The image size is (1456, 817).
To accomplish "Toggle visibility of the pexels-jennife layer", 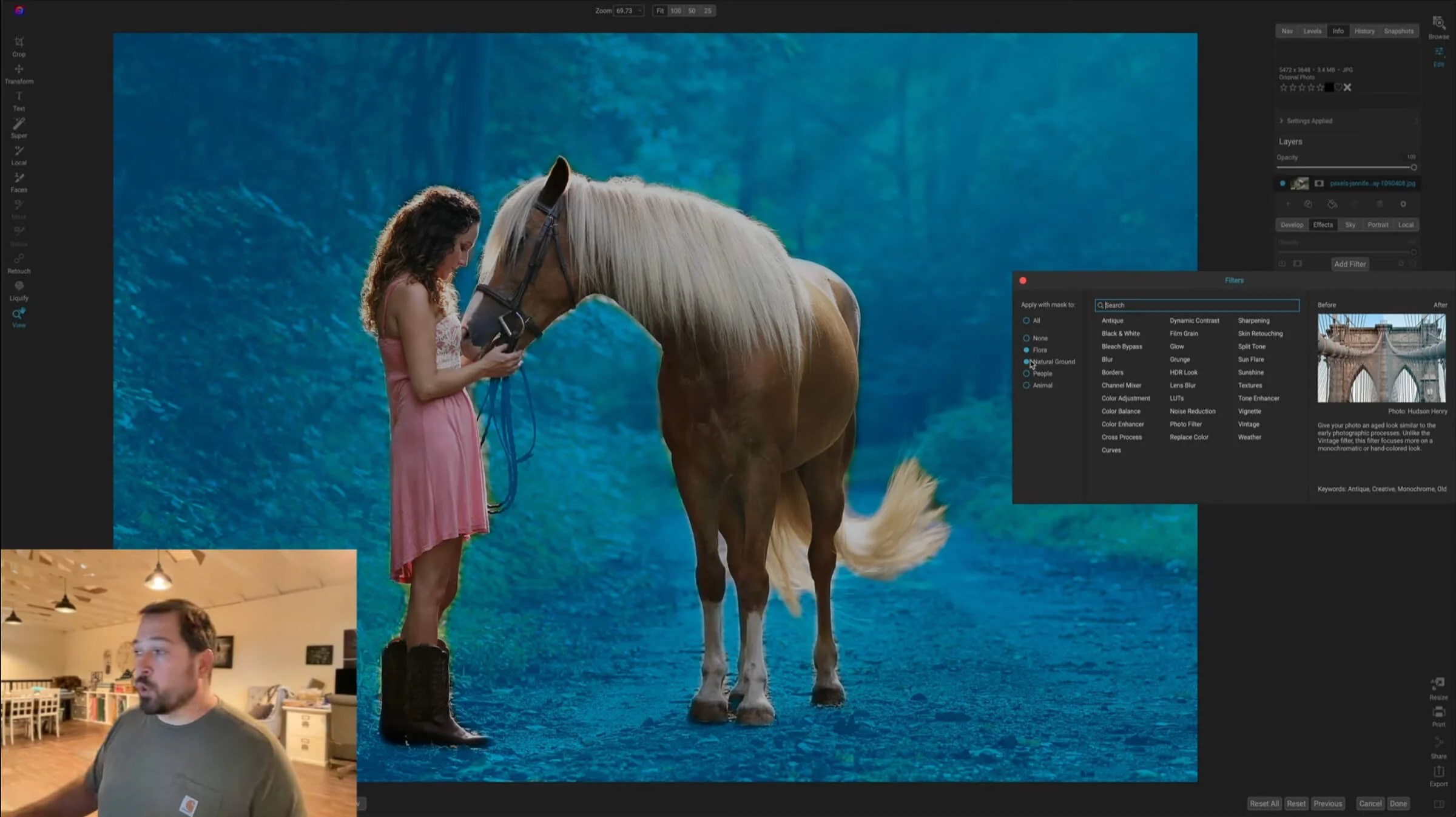I will coord(1282,183).
